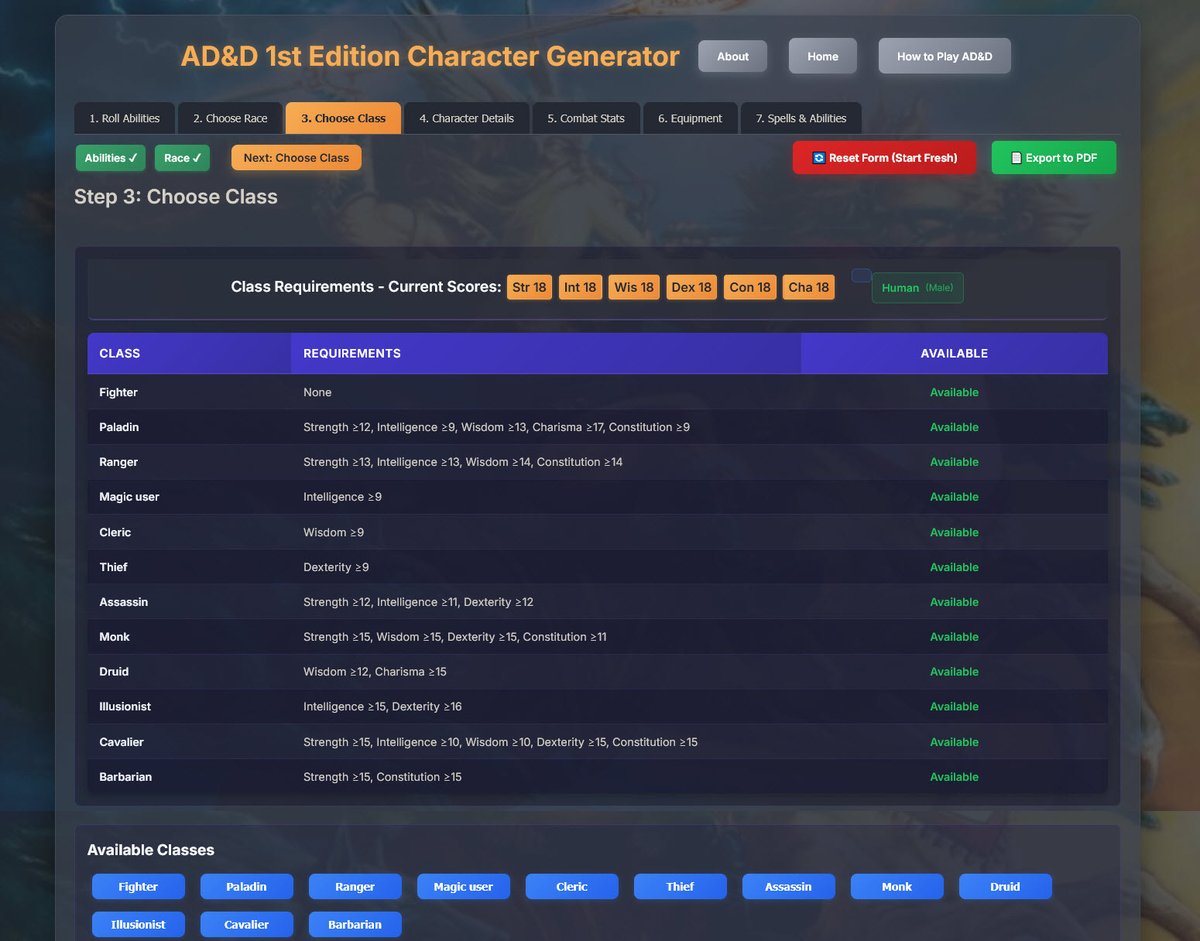This screenshot has width=1200, height=941.
Task: Choose the Monk class button
Action: tap(897, 887)
